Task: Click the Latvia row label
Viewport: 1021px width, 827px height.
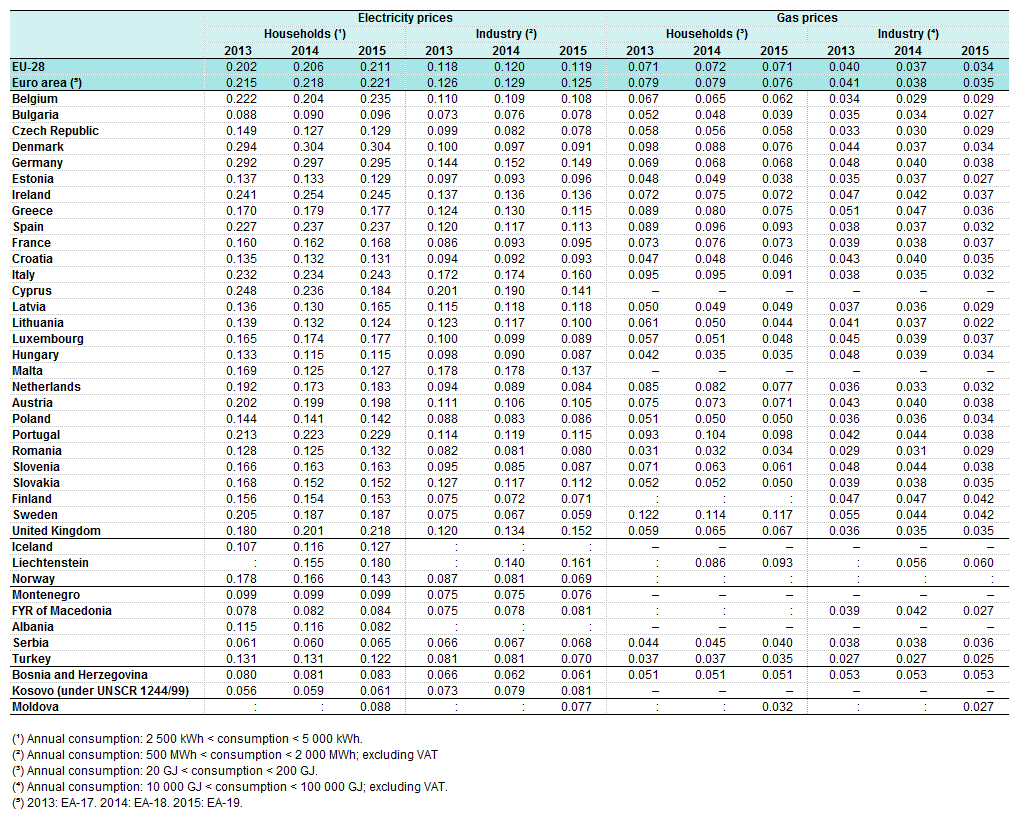Action: 29,307
